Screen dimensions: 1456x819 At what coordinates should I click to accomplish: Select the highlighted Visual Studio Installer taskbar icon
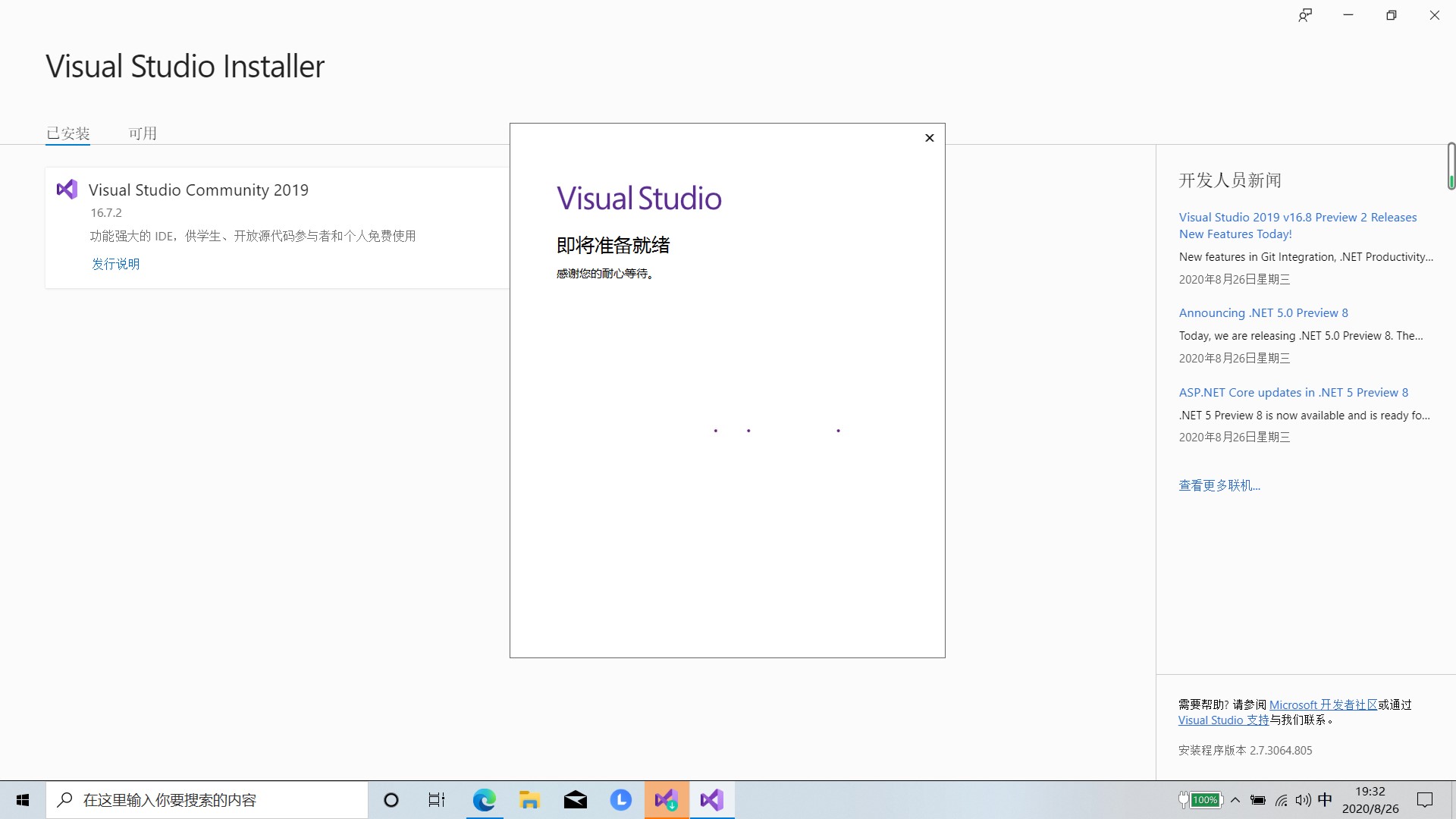666,800
